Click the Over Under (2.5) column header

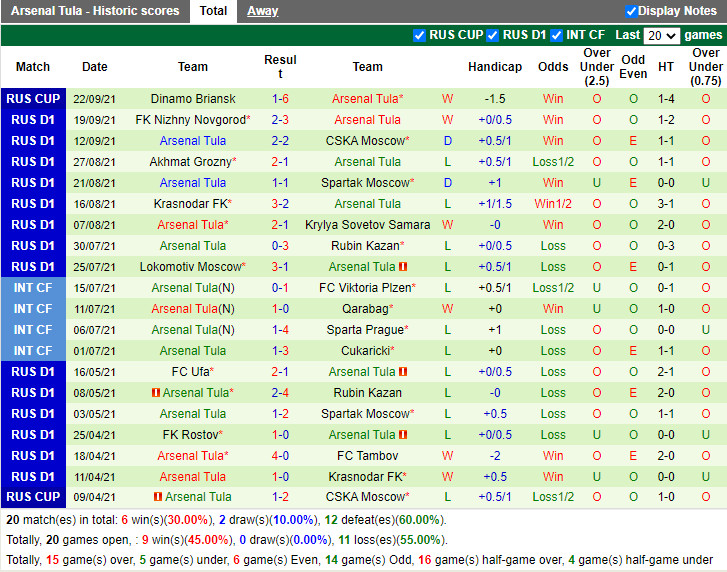point(596,67)
